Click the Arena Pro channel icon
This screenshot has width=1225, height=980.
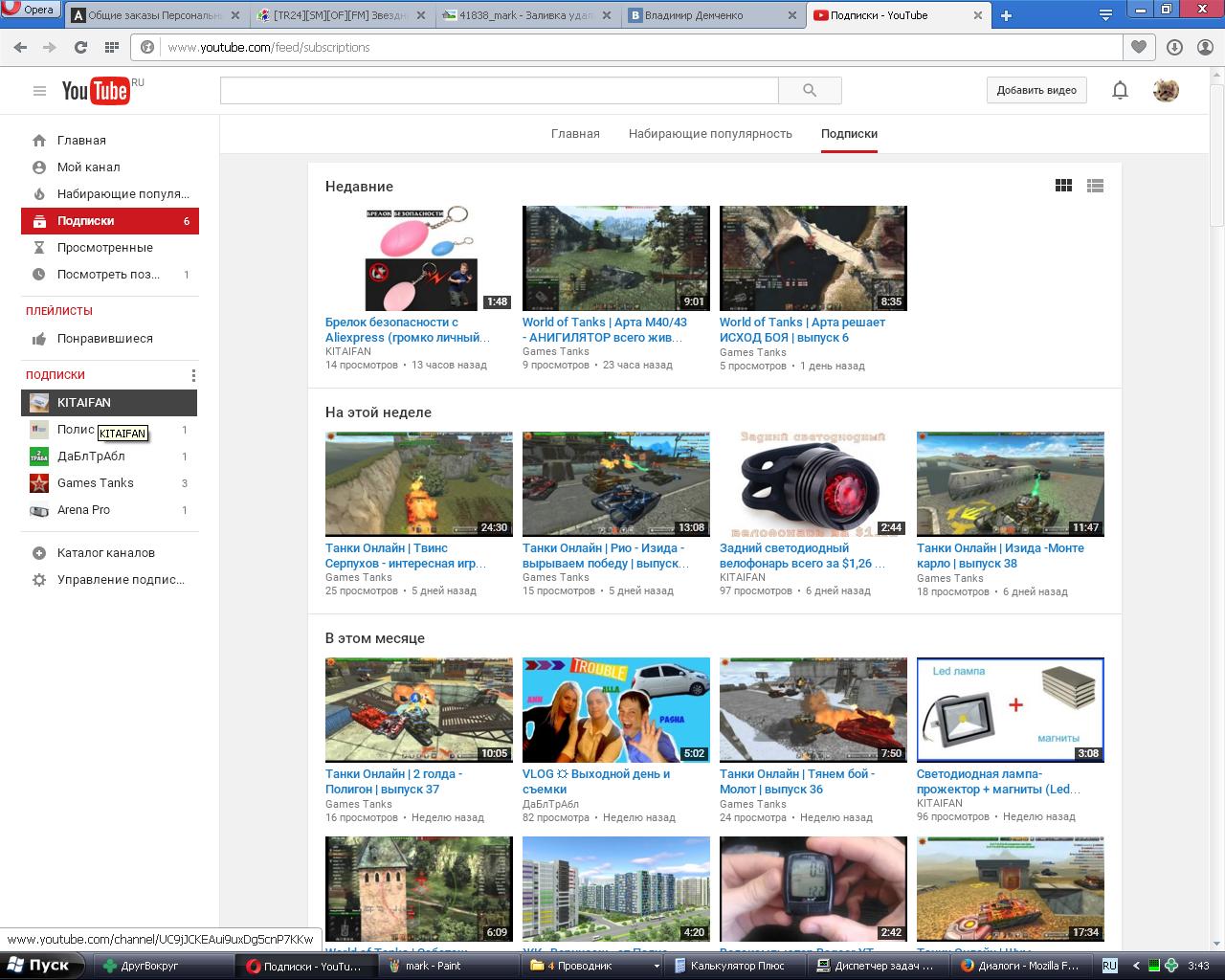(x=39, y=510)
